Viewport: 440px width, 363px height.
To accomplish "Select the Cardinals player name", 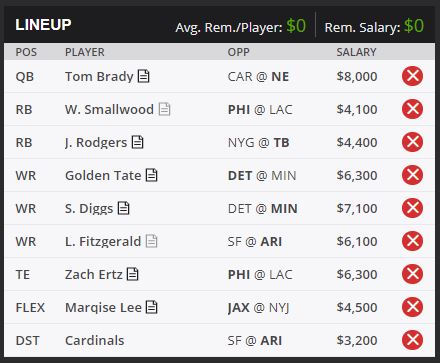I will pyautogui.click(x=95, y=341).
